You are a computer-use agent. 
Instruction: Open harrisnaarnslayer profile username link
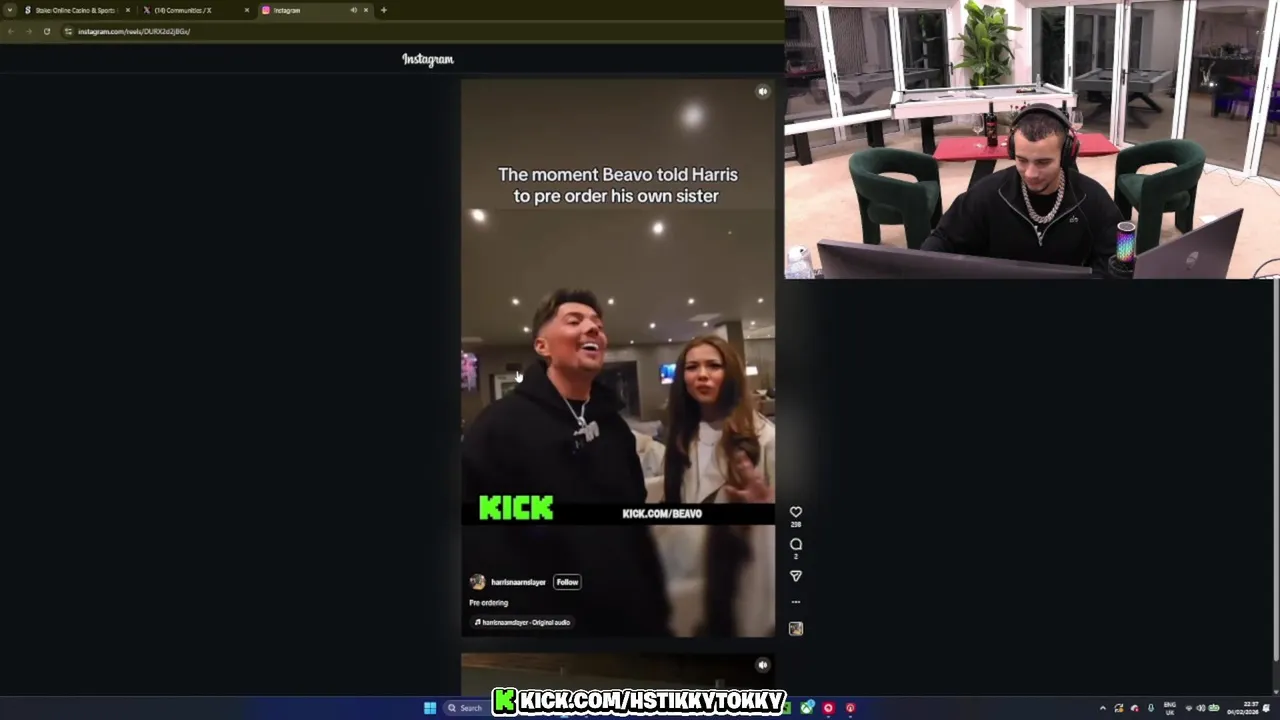tap(518, 582)
